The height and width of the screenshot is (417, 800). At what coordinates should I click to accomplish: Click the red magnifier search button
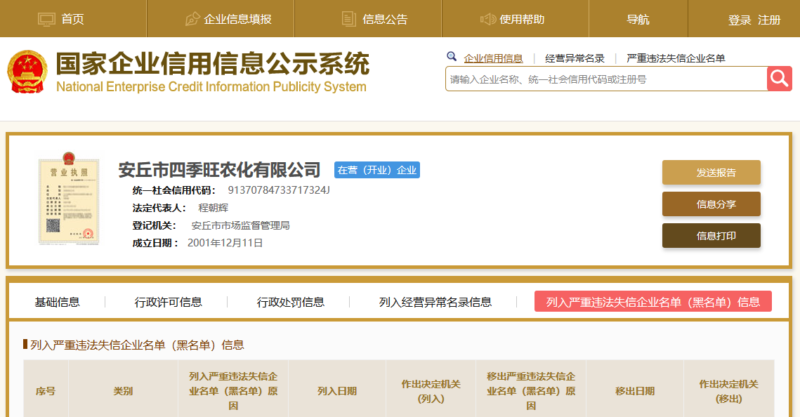tap(779, 79)
